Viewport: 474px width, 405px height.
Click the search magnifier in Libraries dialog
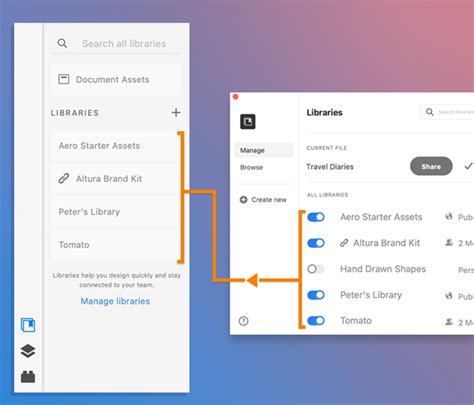[430, 112]
